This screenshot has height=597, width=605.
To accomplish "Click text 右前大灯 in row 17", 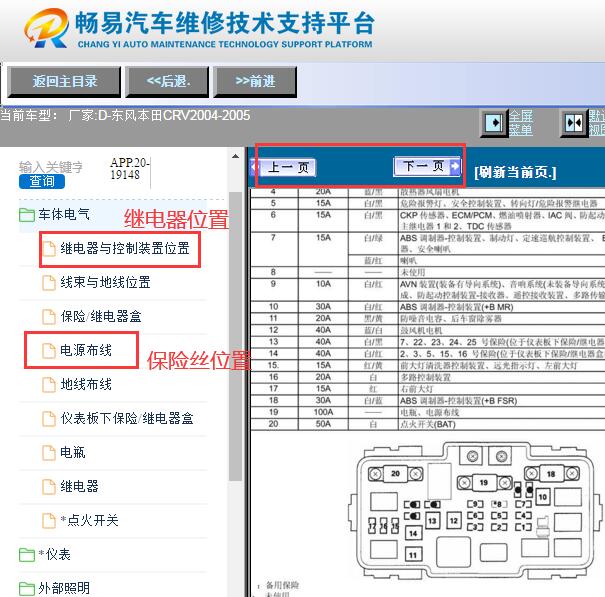I will (417, 389).
